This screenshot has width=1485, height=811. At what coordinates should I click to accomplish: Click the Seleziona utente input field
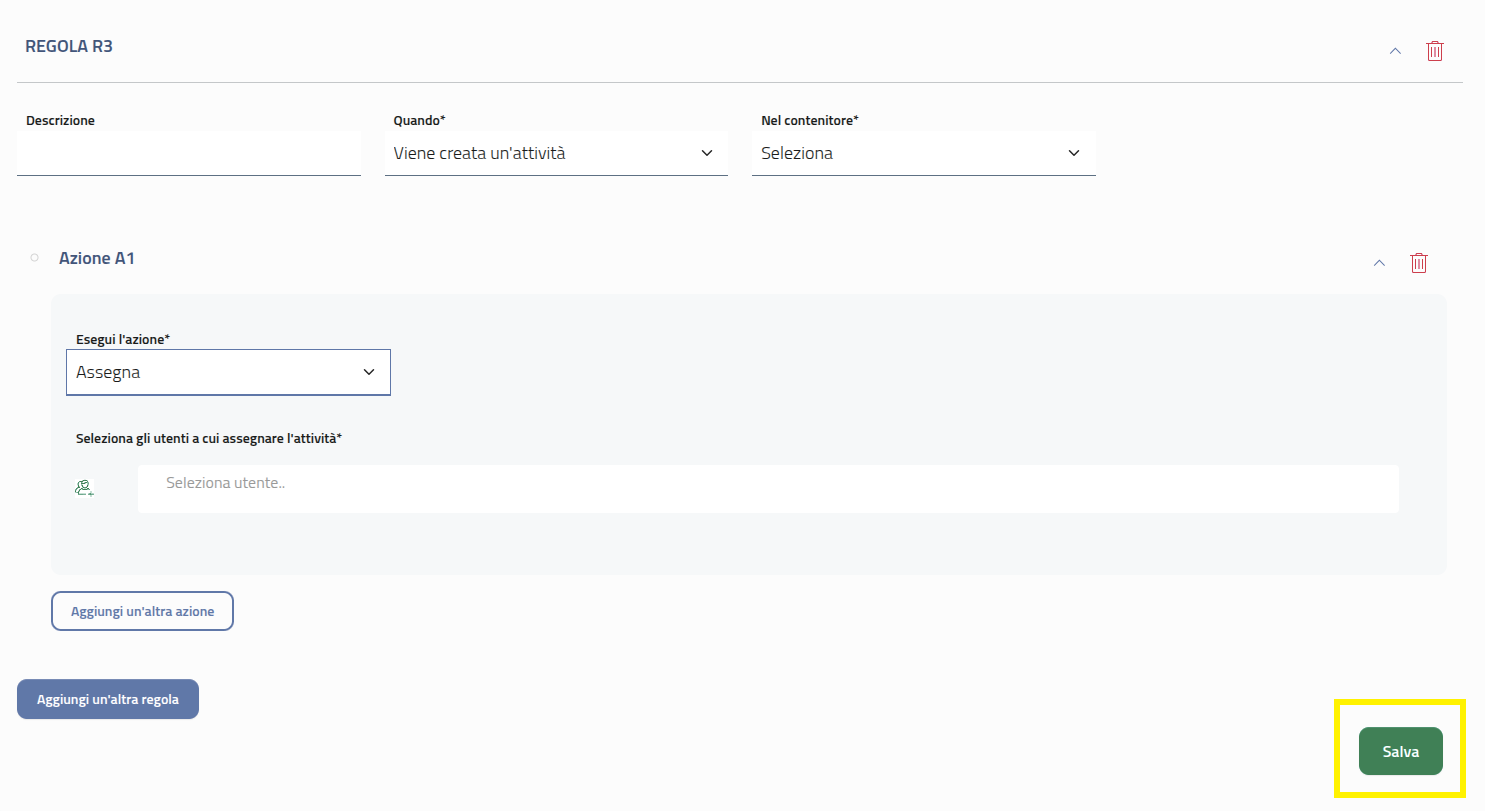click(767, 489)
